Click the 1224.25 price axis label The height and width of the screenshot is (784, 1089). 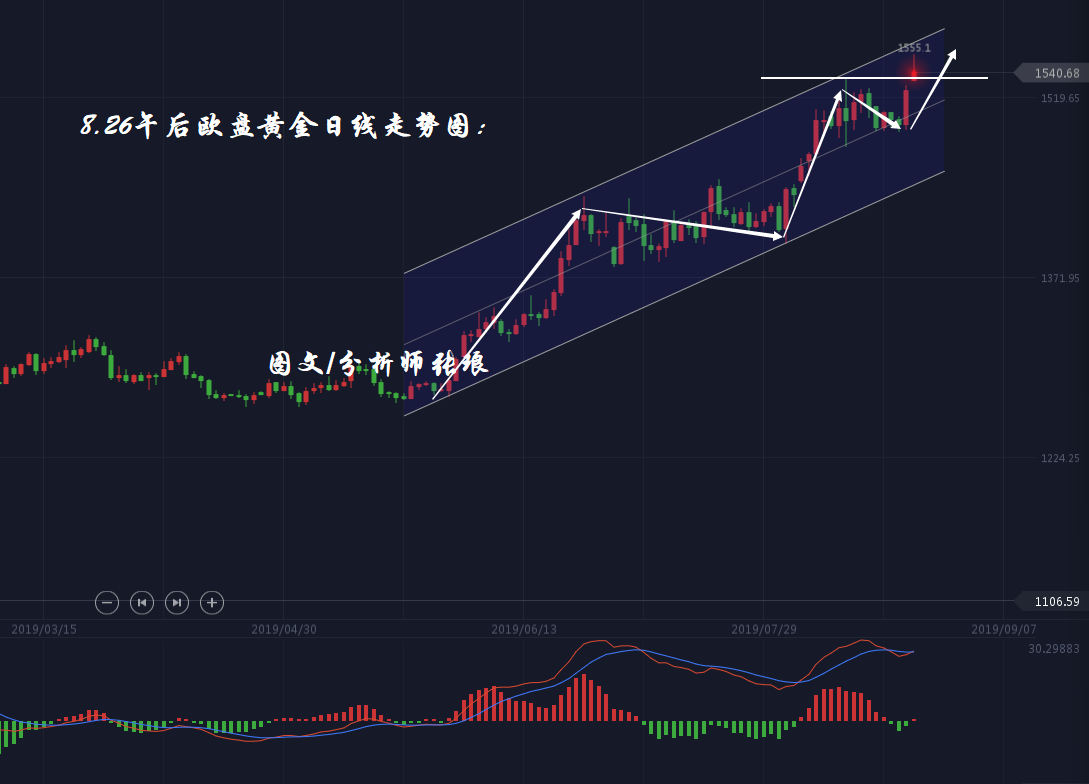tap(1060, 458)
